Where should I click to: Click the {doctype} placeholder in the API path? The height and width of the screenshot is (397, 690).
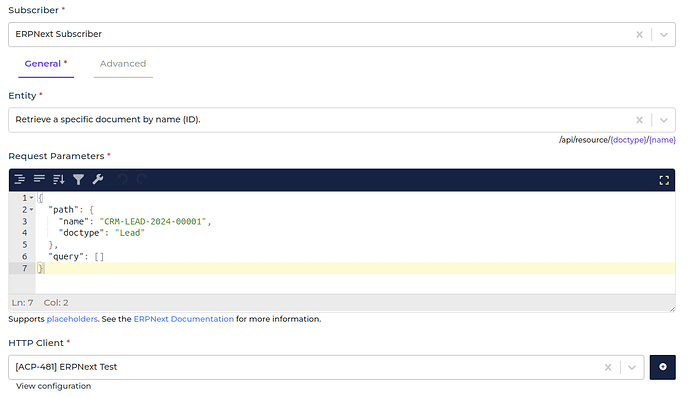(628, 140)
